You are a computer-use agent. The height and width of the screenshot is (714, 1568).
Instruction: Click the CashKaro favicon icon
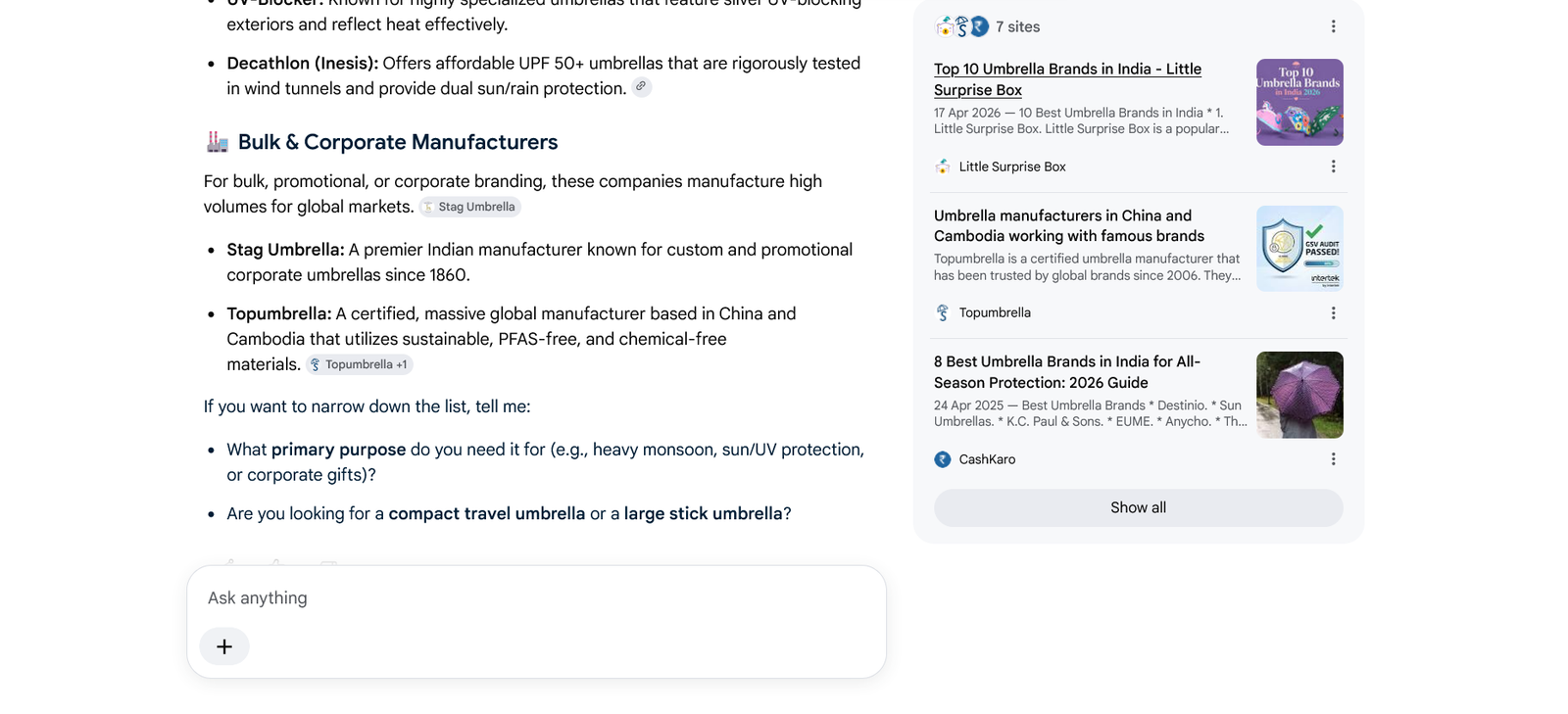(943, 459)
